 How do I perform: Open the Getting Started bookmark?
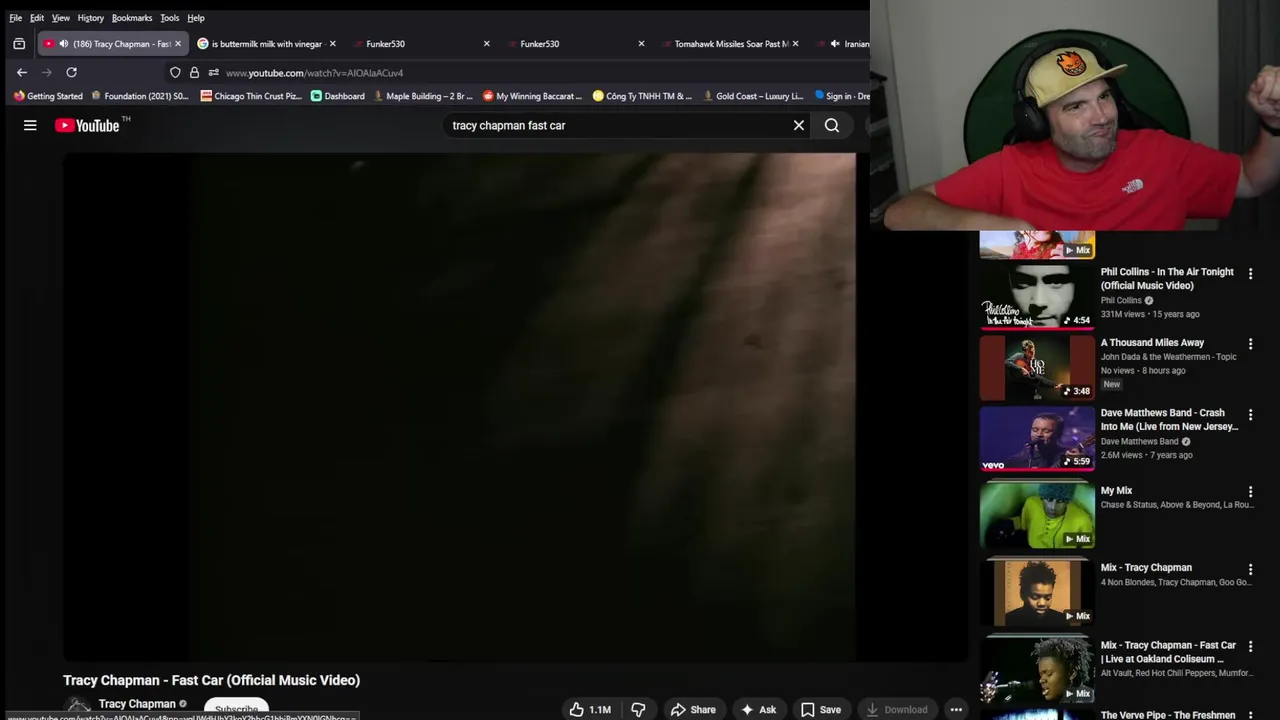[x=48, y=96]
